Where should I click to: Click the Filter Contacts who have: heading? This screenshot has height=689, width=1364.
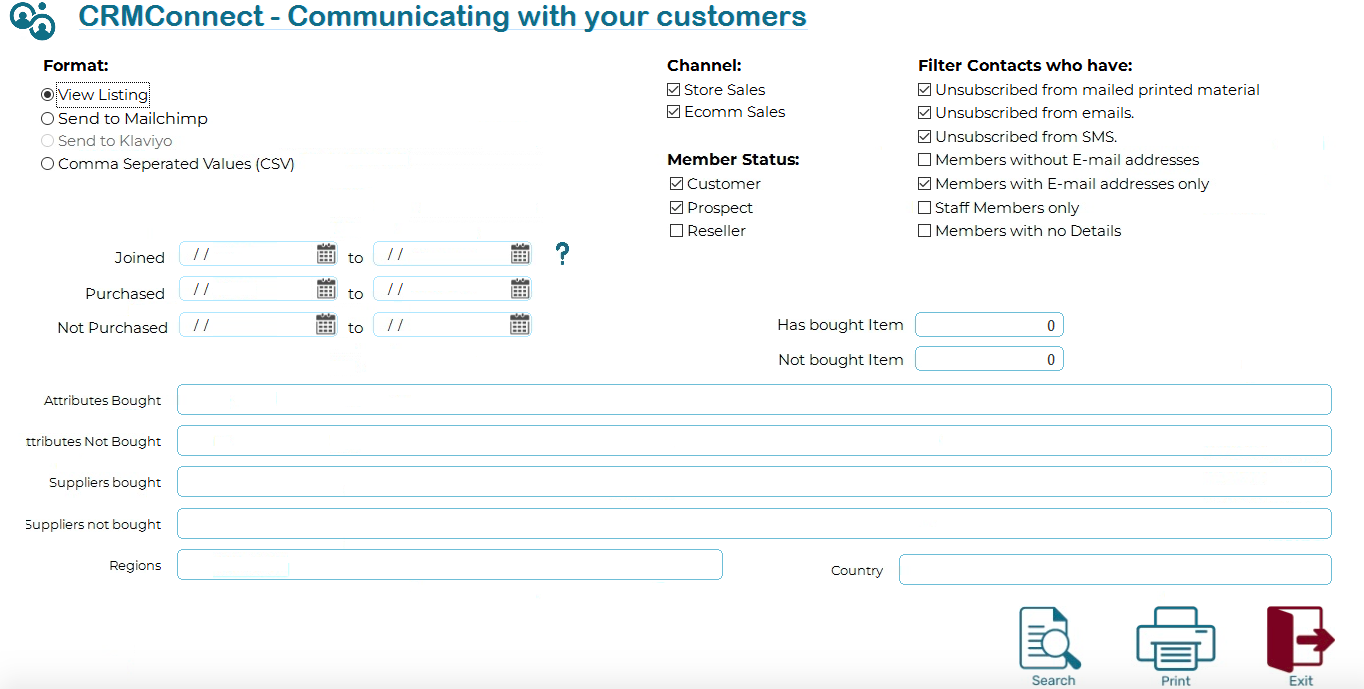(x=1025, y=66)
